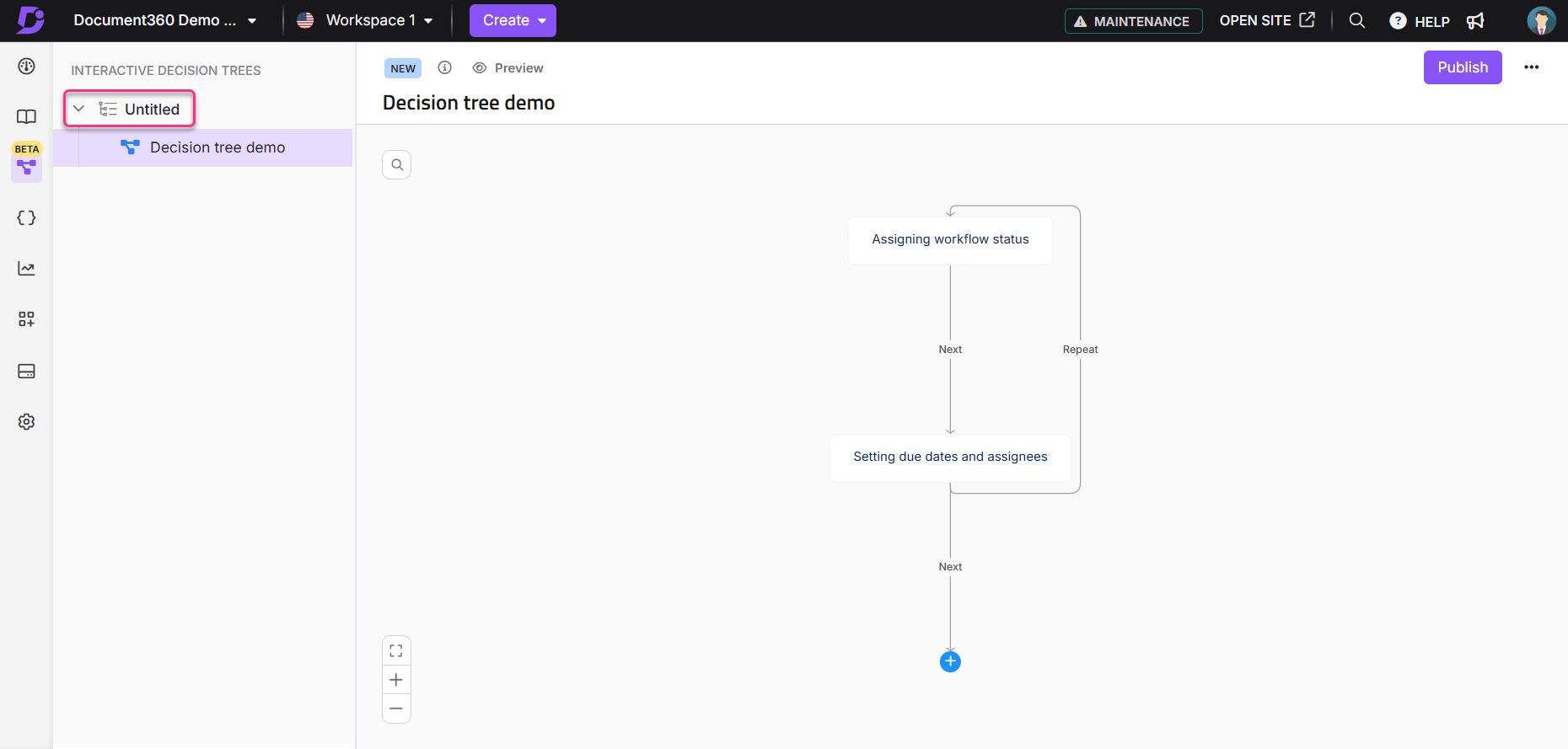
Task: Click the Preview eye button
Action: tap(508, 68)
